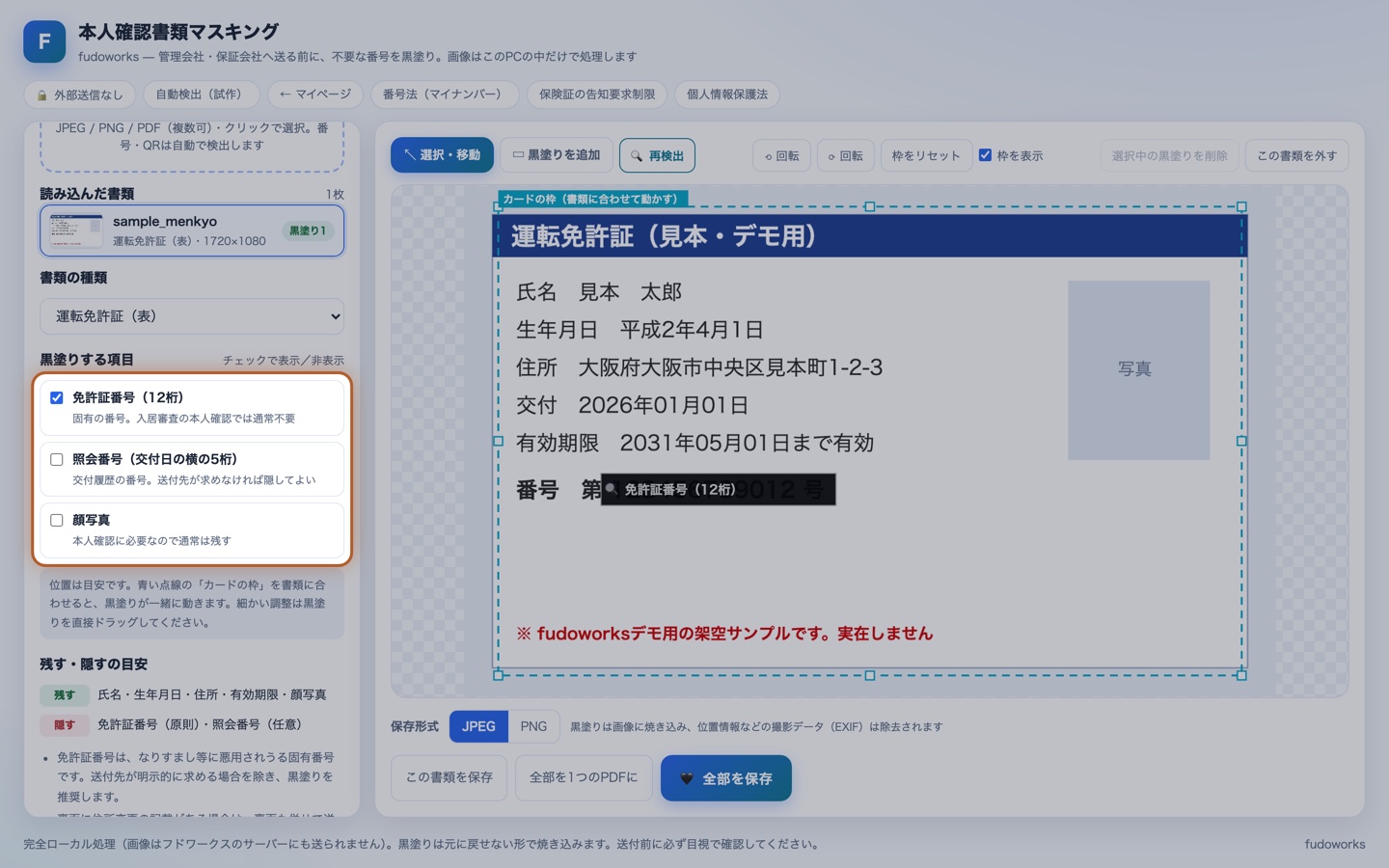The image size is (1389, 868).
Task: Open the 書類の種類 dropdown
Action: click(192, 316)
